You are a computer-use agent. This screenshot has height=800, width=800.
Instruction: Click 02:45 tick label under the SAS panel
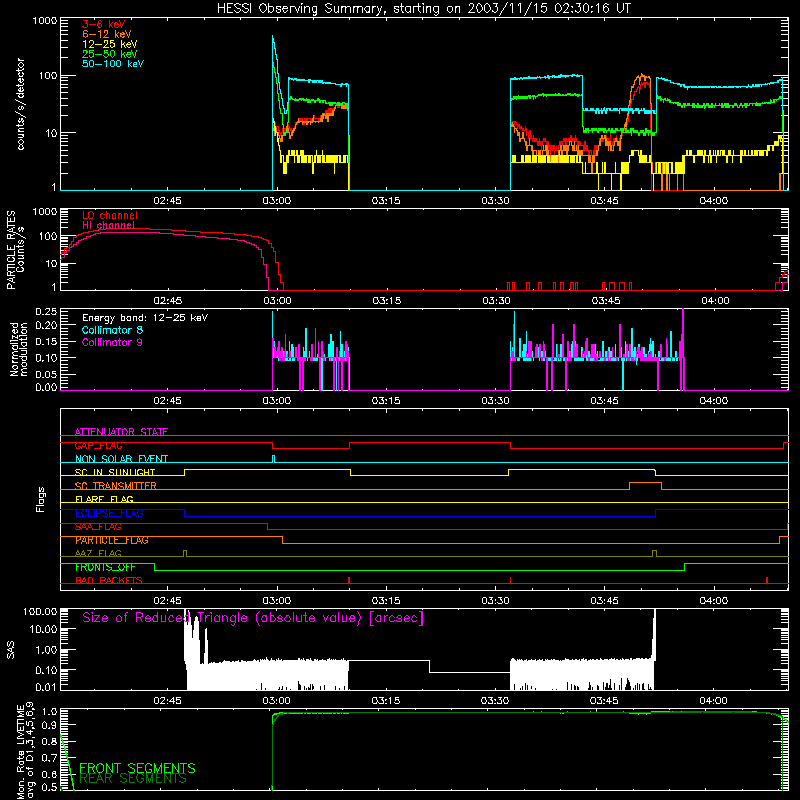[x=167, y=701]
